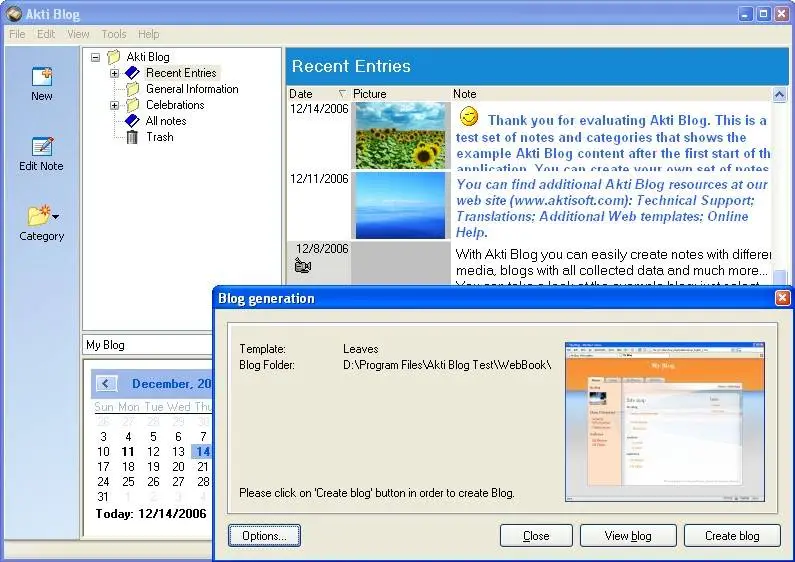Click the Leaves template preview image
The image size is (795, 562).
pyautogui.click(x=665, y=422)
